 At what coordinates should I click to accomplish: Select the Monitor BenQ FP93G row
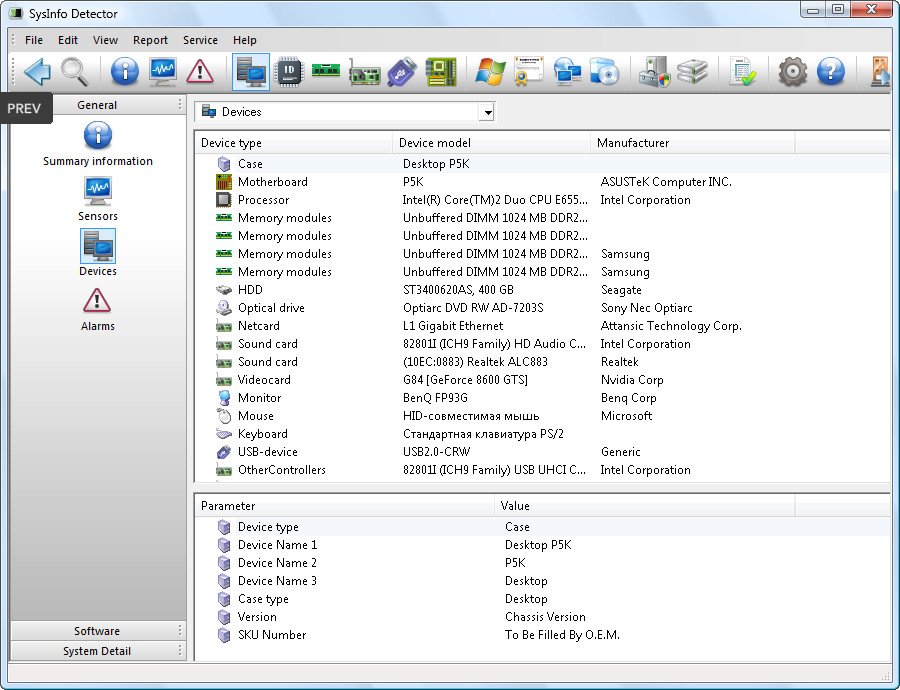click(x=542, y=398)
